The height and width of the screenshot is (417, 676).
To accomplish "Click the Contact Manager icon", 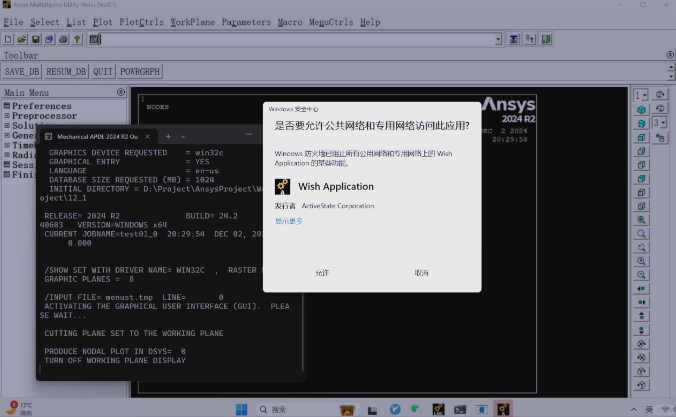I will coord(546,39).
